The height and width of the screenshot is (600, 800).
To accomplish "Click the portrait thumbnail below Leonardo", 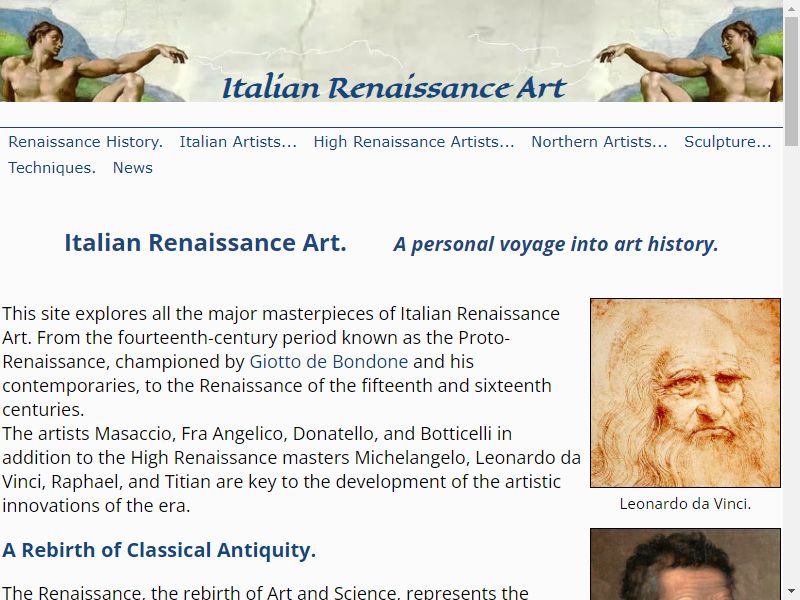I will [x=685, y=564].
